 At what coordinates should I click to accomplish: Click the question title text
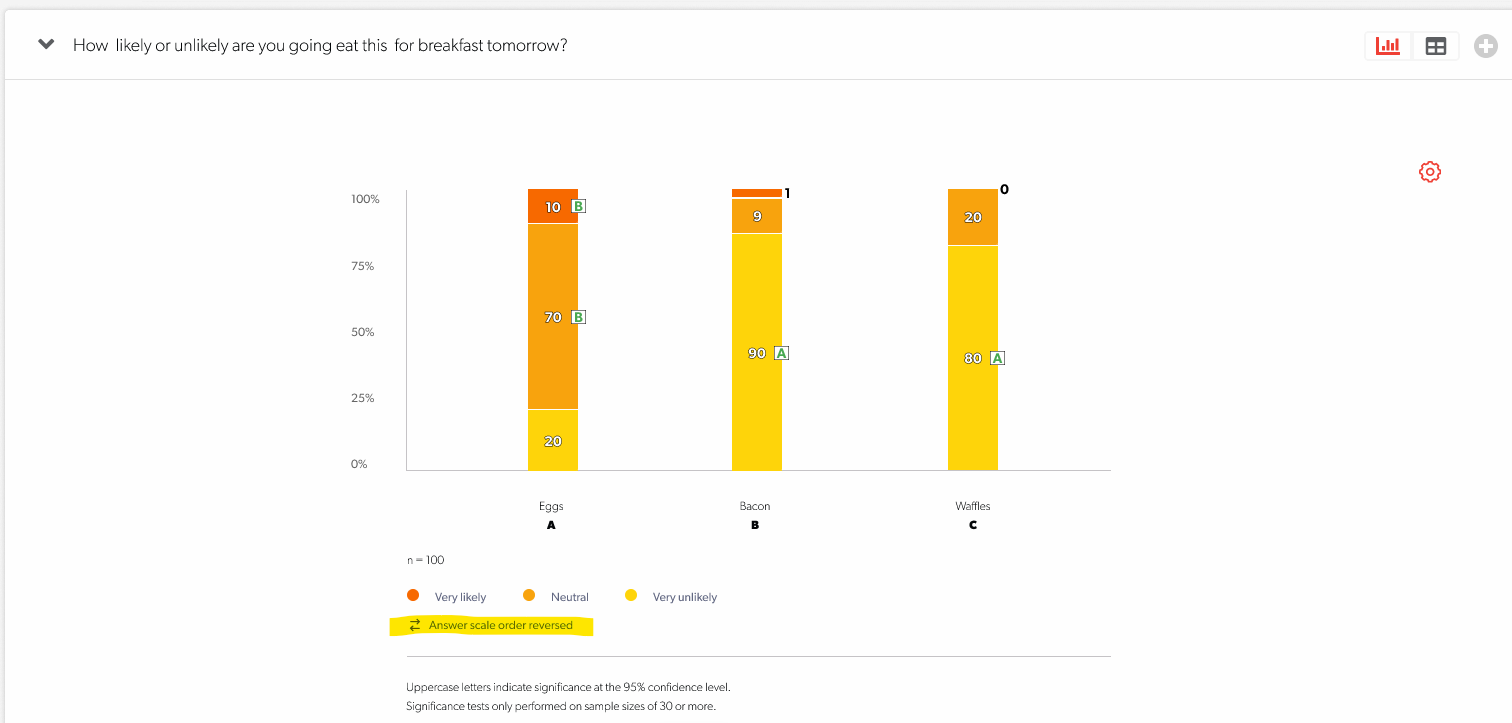[320, 46]
